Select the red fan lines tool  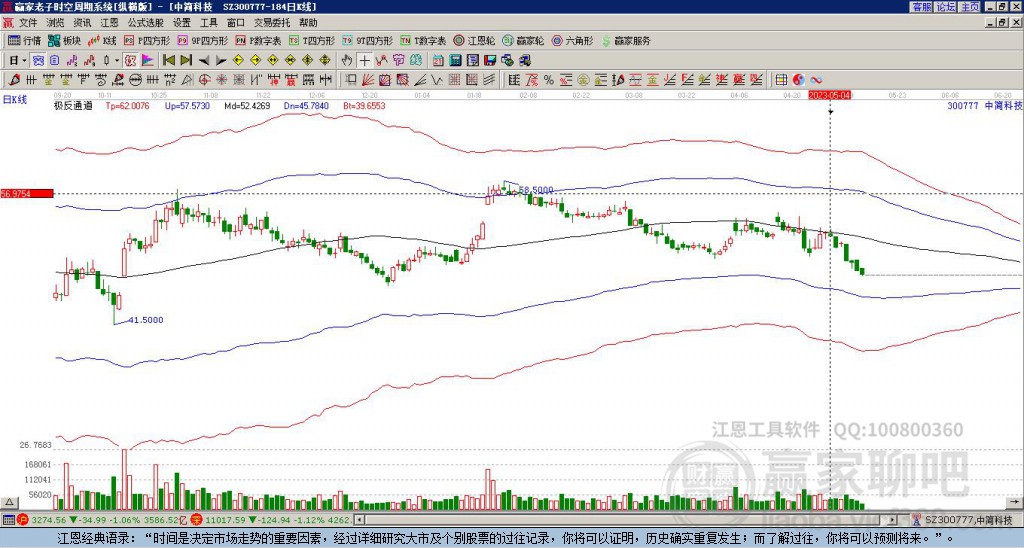[368, 80]
